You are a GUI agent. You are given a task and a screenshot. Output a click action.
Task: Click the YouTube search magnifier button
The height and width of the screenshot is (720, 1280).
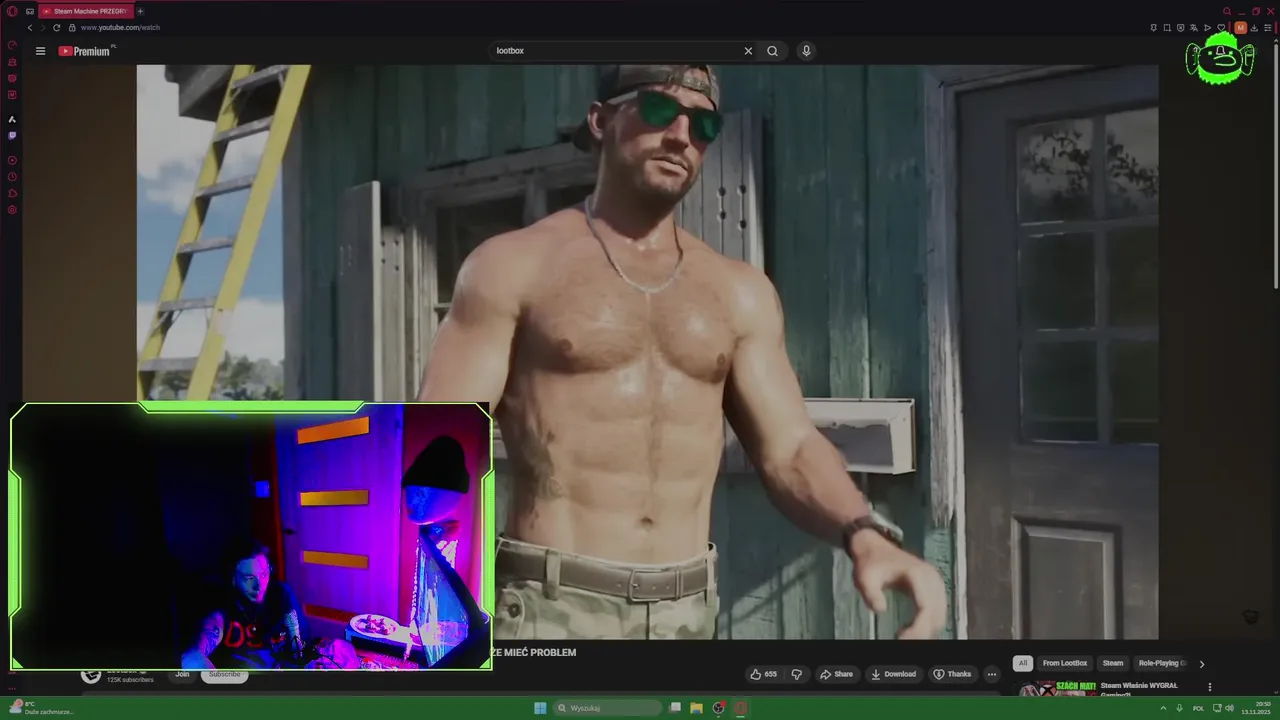coord(772,51)
